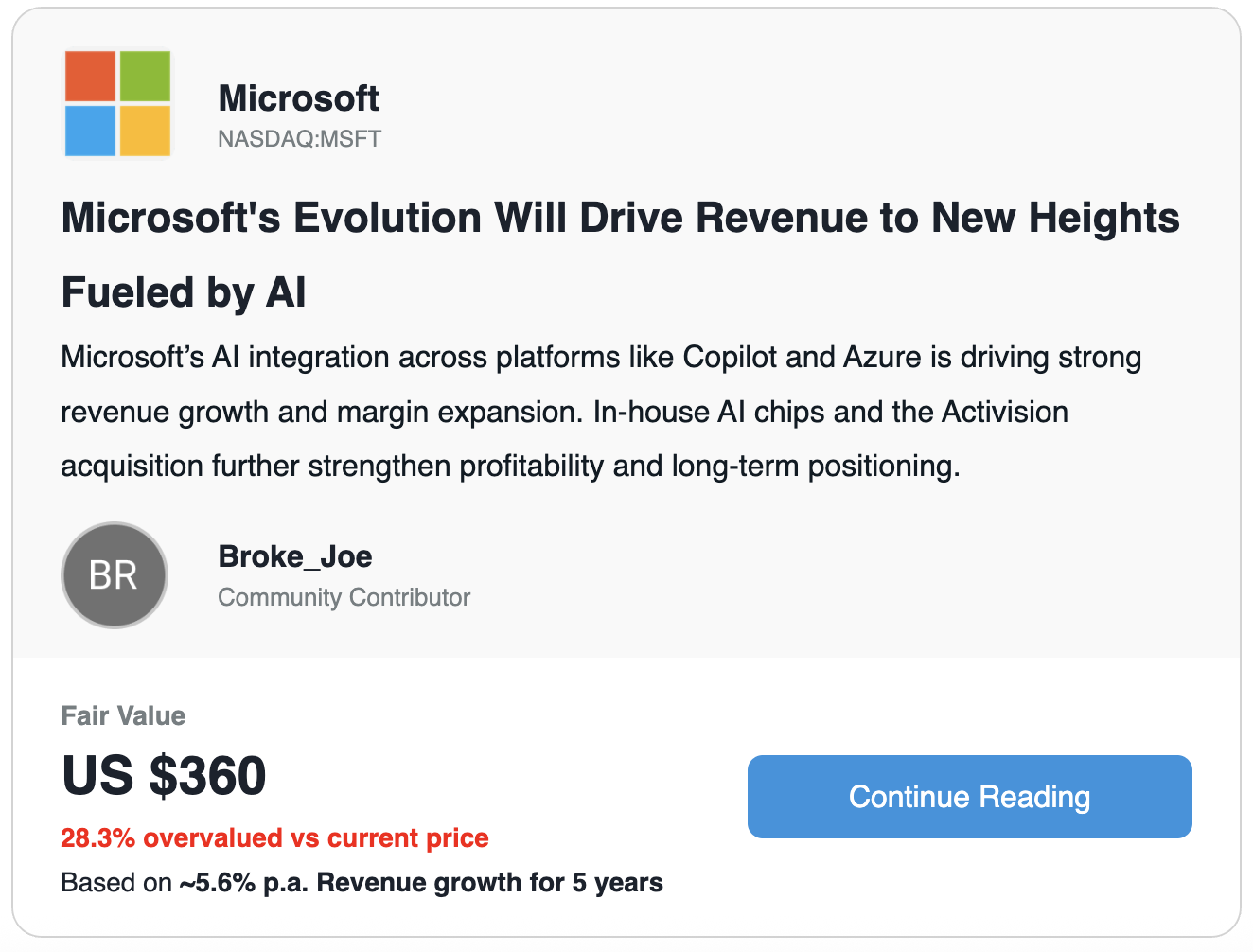This screenshot has width=1253, height=952.
Task: Open the headline about Revenue New Heights
Action: click(x=620, y=218)
